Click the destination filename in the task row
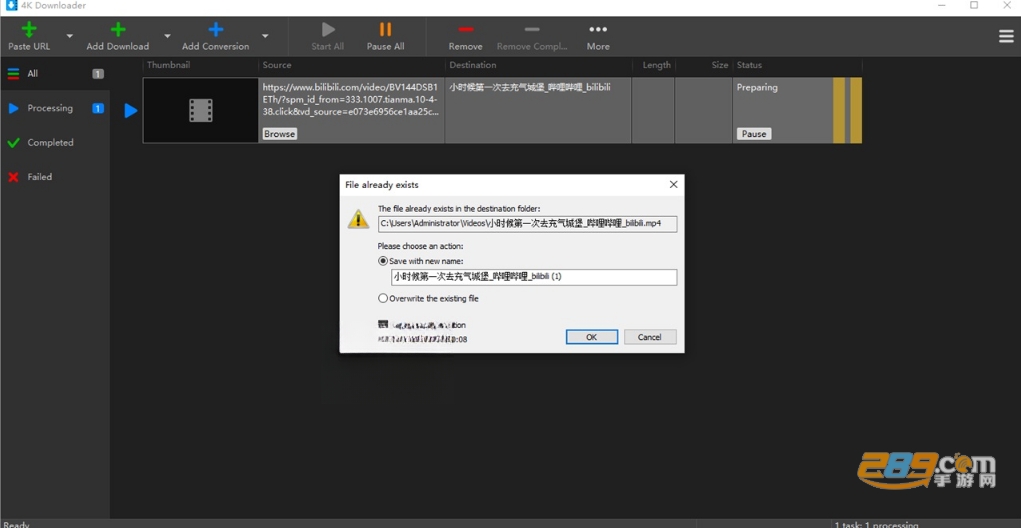Screen dimensions: 1021x528 (529, 87)
